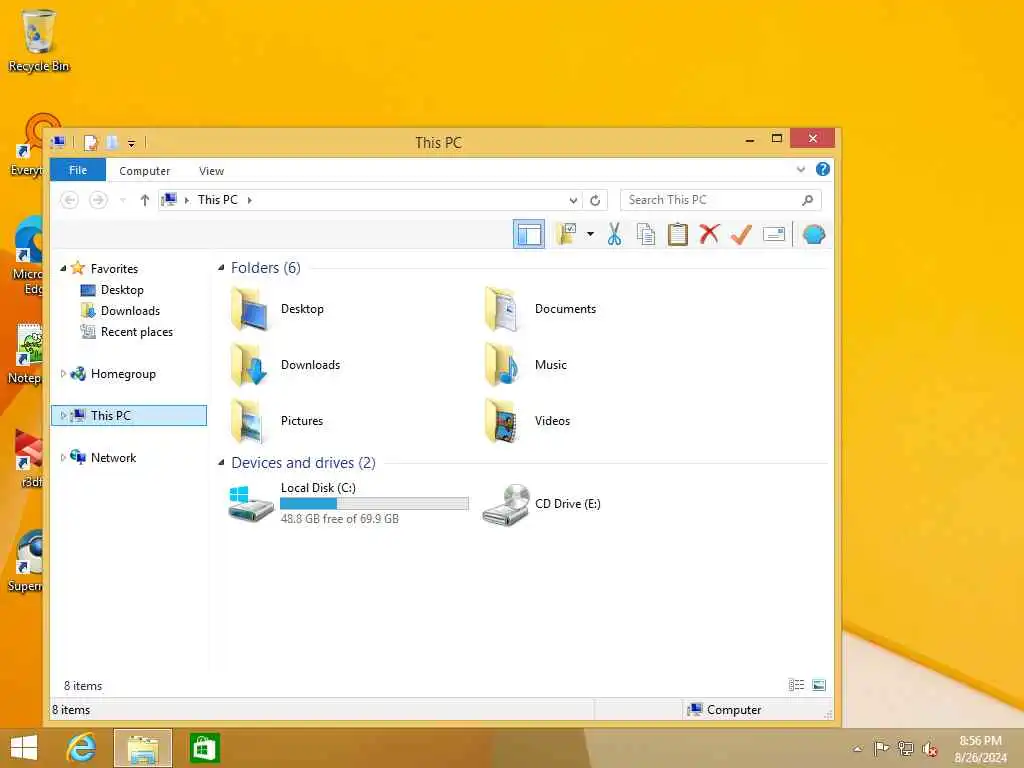Click the search magnifier icon
The image size is (1024, 768).
tap(808, 200)
